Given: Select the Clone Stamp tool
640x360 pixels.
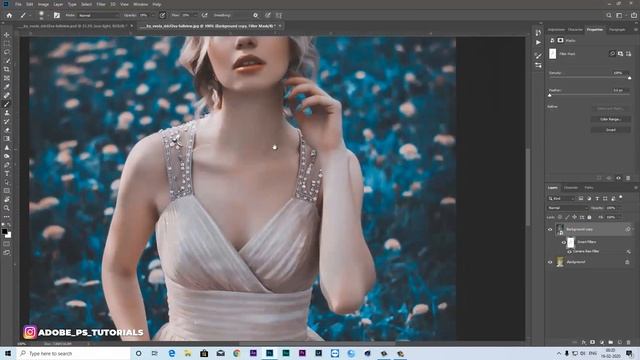Looking at the screenshot, I should click(7, 113).
